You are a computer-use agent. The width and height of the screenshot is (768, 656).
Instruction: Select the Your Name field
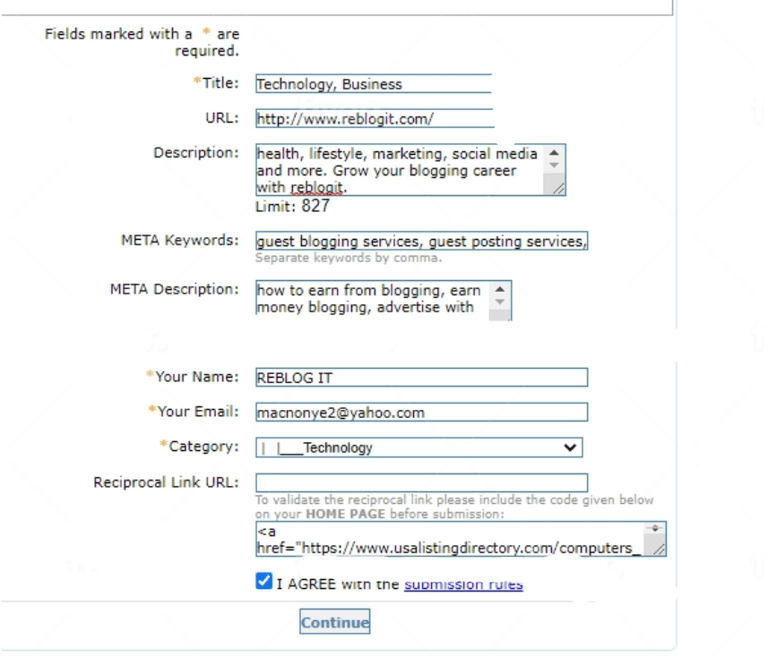click(x=420, y=378)
